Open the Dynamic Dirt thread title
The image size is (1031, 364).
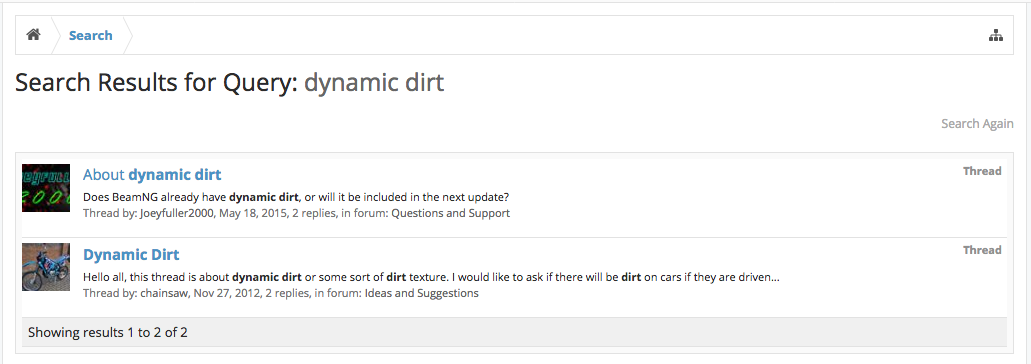(131, 254)
